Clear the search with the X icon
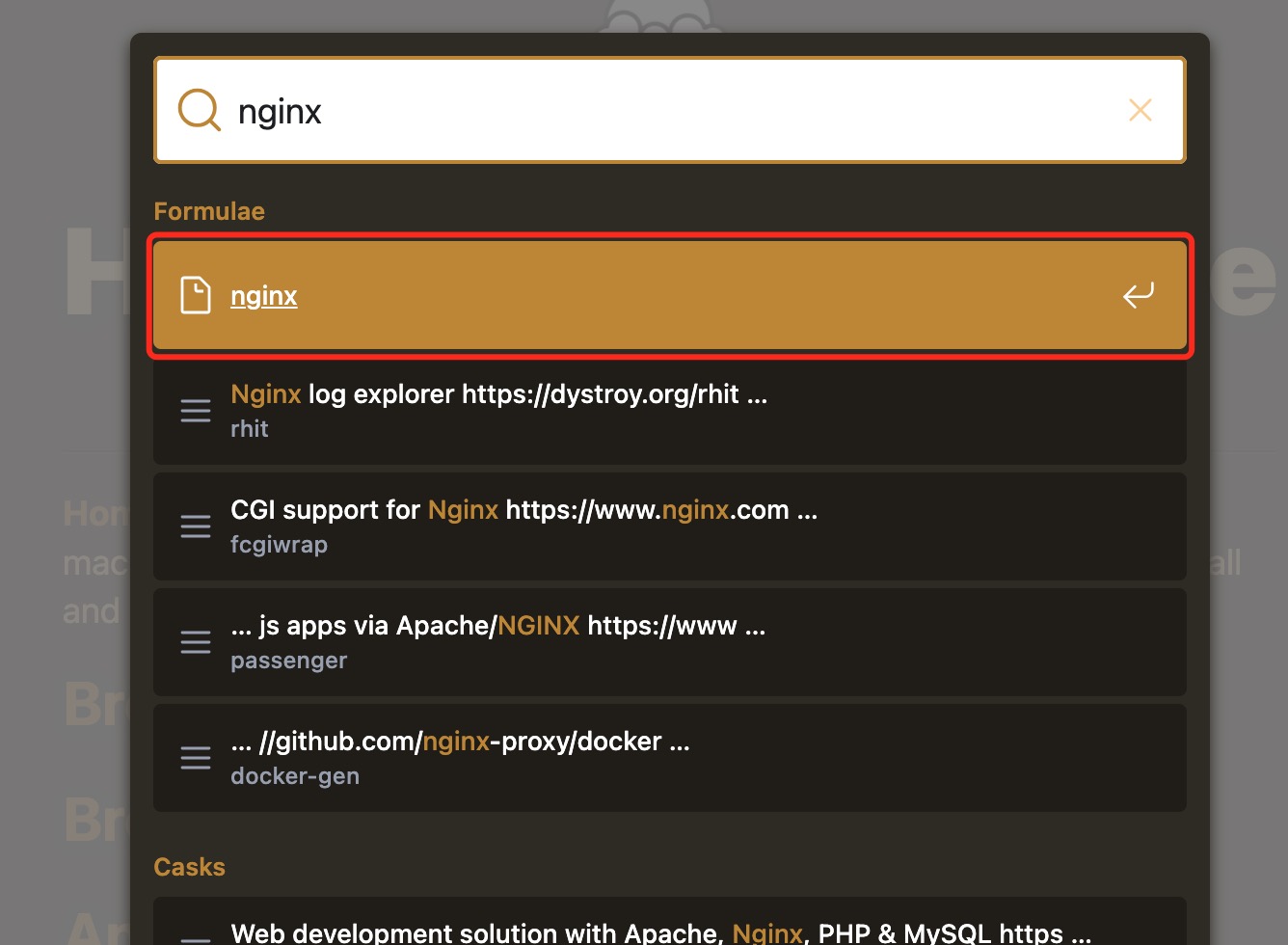The height and width of the screenshot is (945, 1288). click(x=1140, y=110)
